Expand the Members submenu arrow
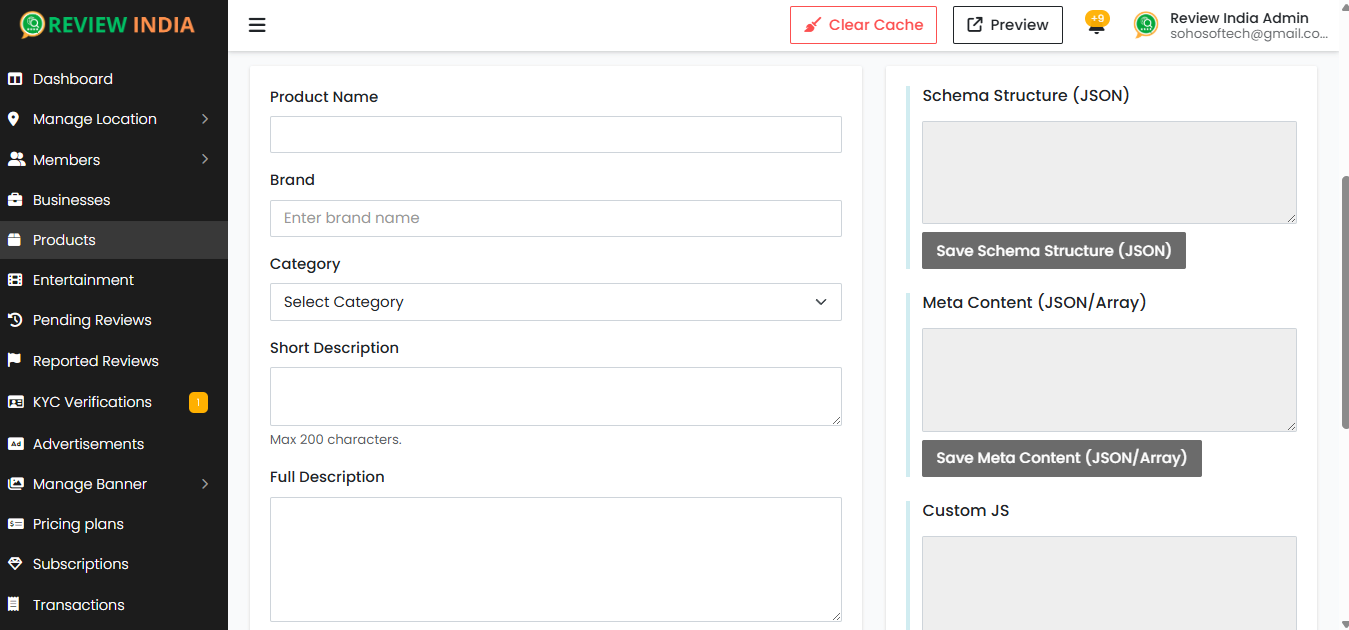 [x=205, y=160]
